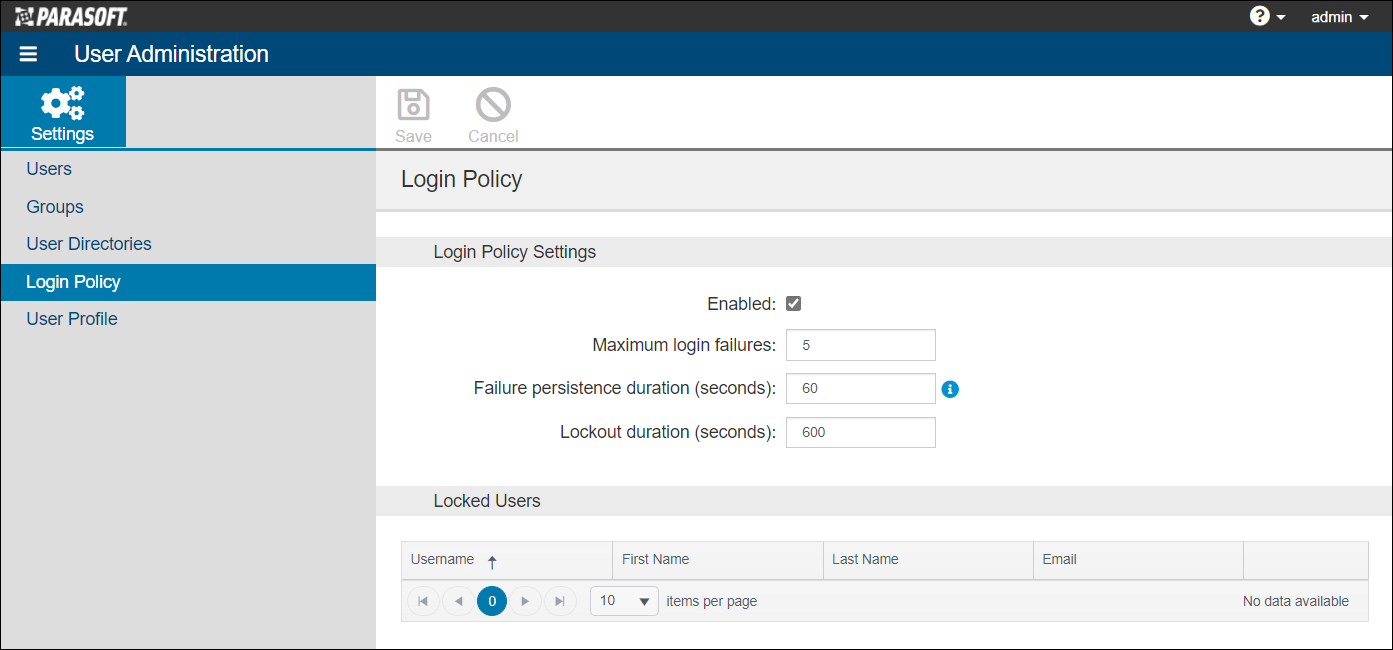
Task: Go to the last page of locked users
Action: pos(560,601)
